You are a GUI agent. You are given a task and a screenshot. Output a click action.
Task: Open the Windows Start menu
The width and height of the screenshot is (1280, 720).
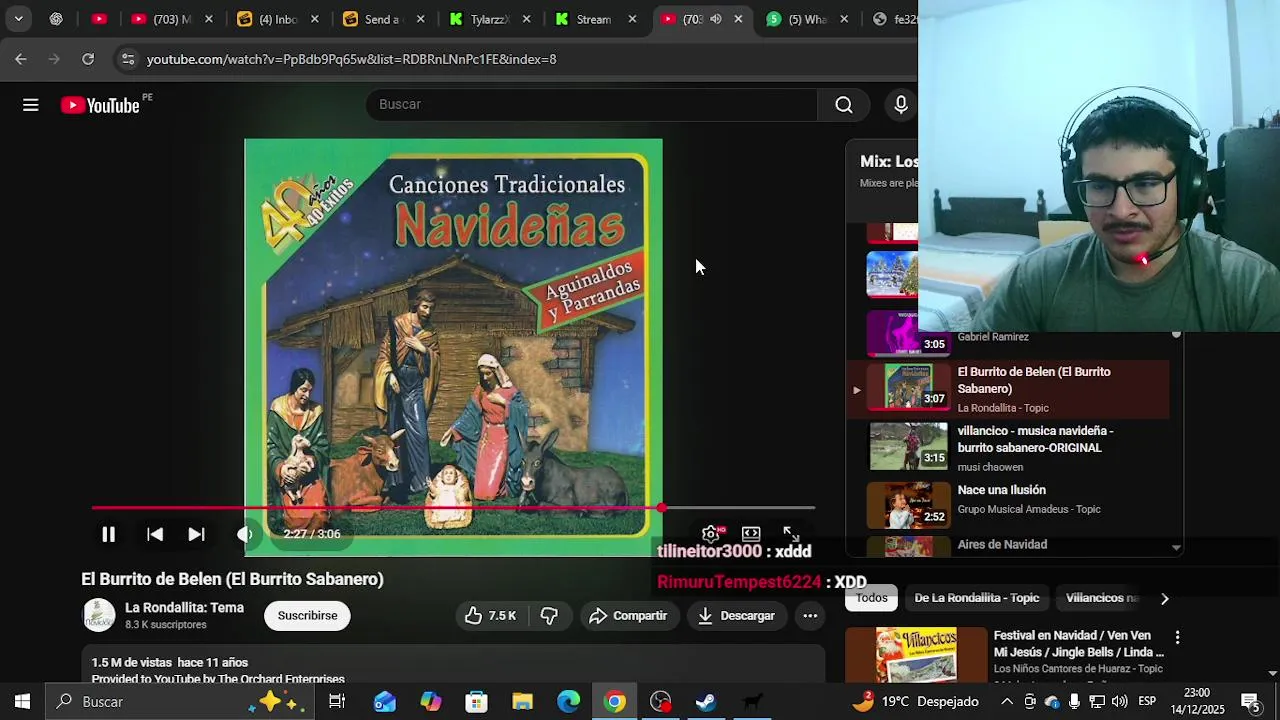(22, 702)
